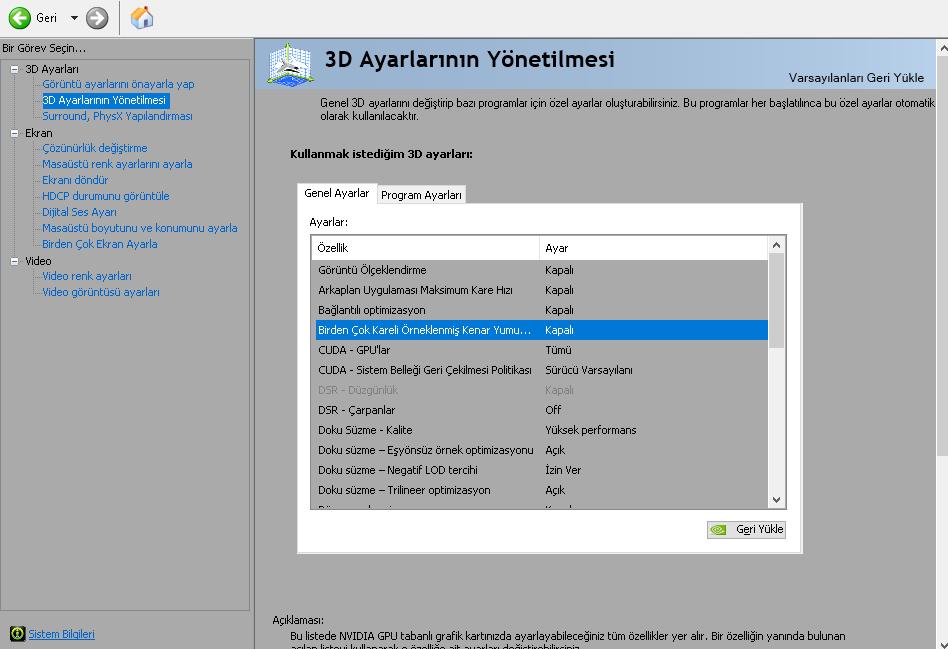Image resolution: width=948 pixels, height=649 pixels.
Task: Click the Yüksek performans setting value
Action: click(591, 430)
